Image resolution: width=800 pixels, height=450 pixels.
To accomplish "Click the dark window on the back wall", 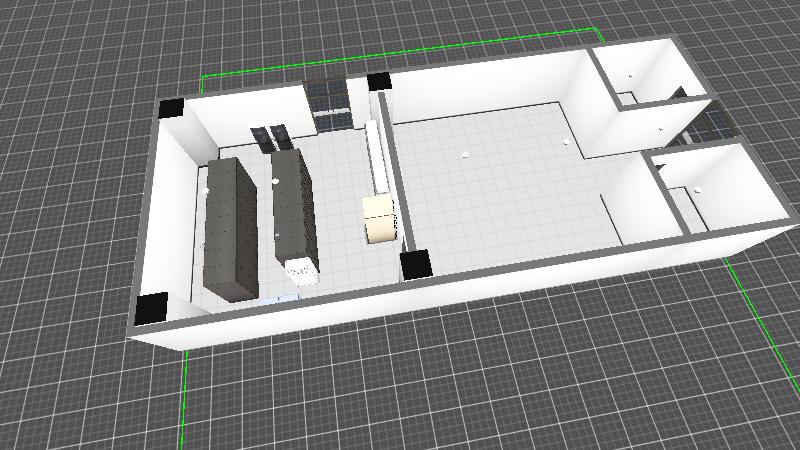I will pyautogui.click(x=328, y=104).
